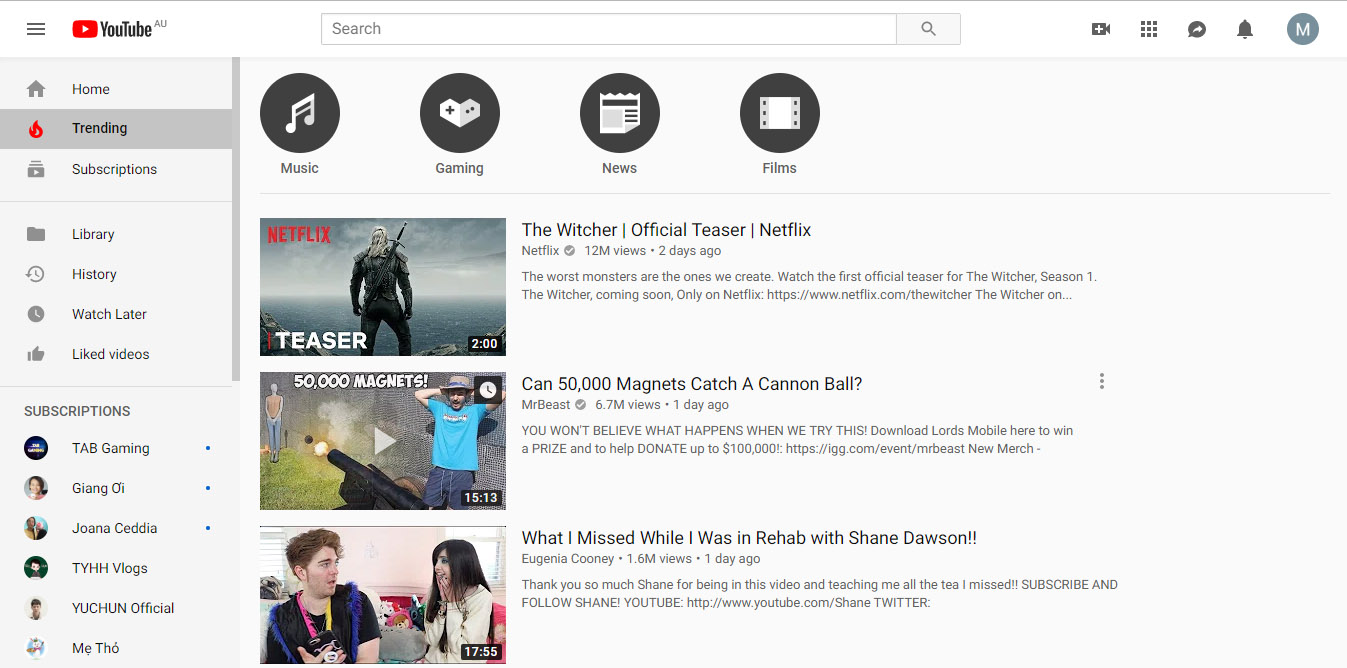Open Subscriptions in the sidebar

point(116,169)
